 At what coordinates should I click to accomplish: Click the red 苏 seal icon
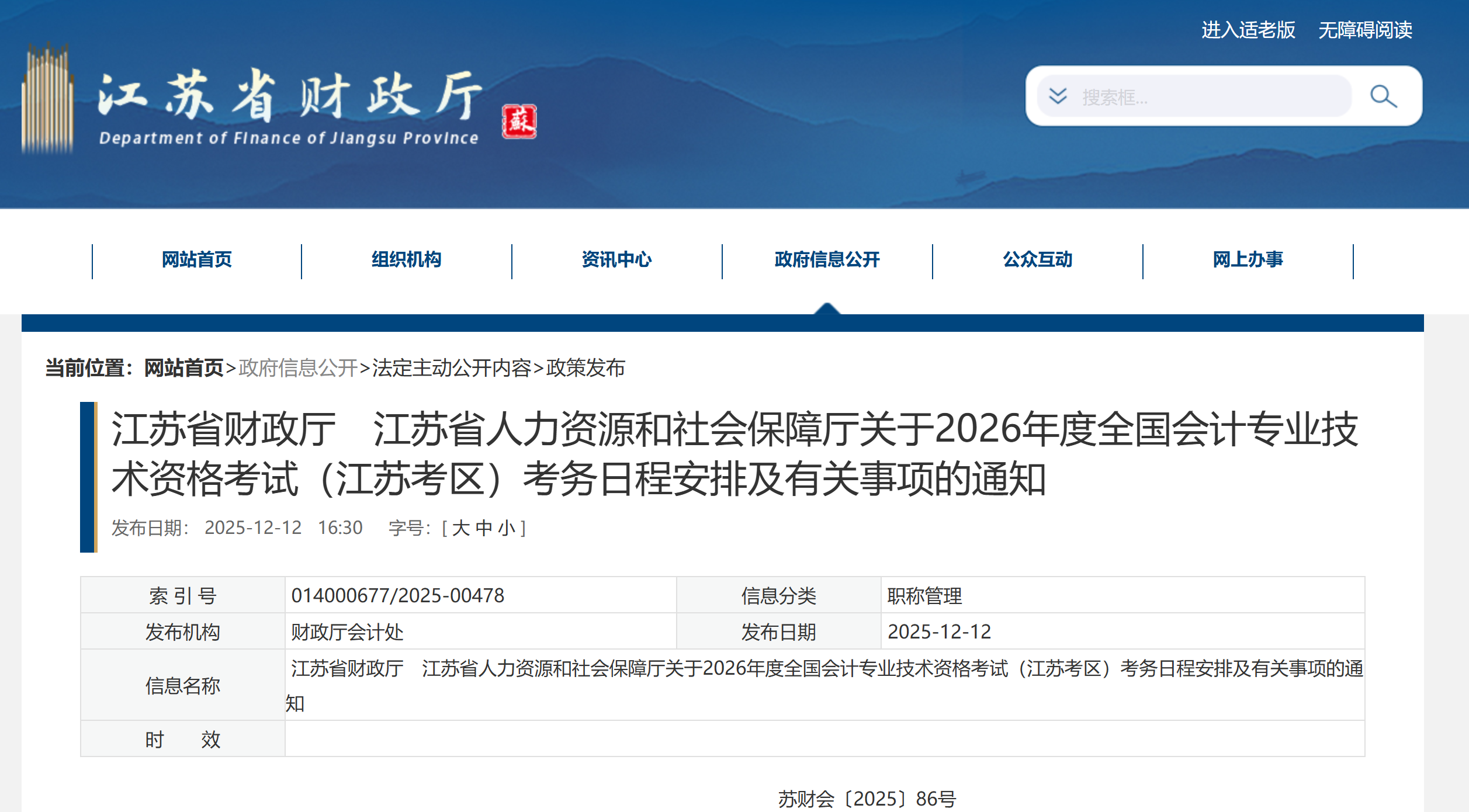click(x=519, y=122)
